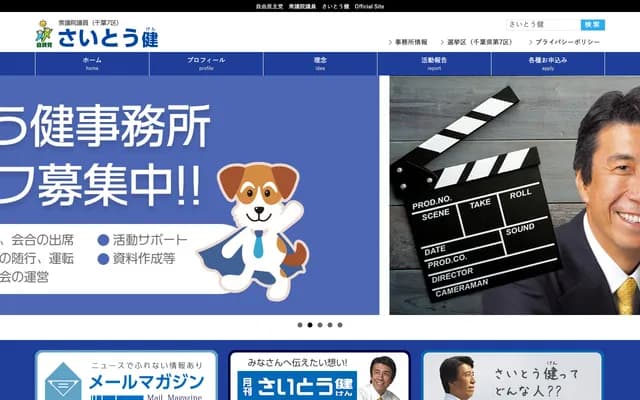Select the first carousel dot
The width and height of the screenshot is (640, 400).
coord(299,325)
